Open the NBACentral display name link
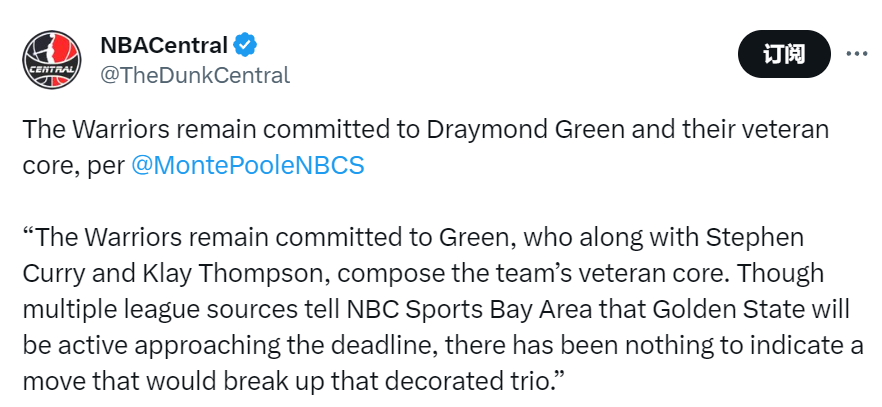Screen dimensions: 882x407 164,45
